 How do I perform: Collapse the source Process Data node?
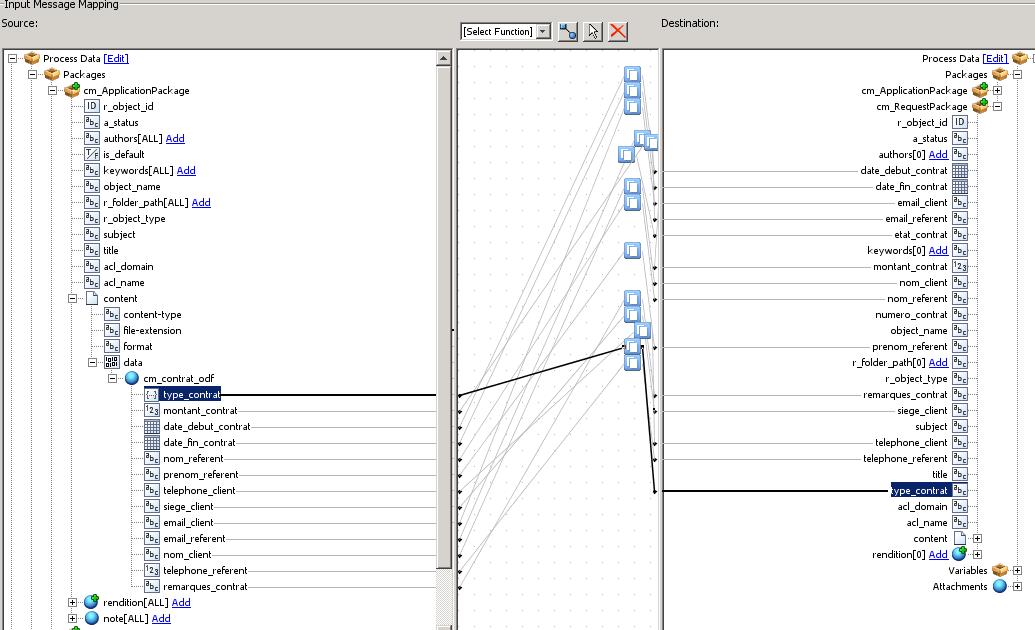click(x=12, y=58)
